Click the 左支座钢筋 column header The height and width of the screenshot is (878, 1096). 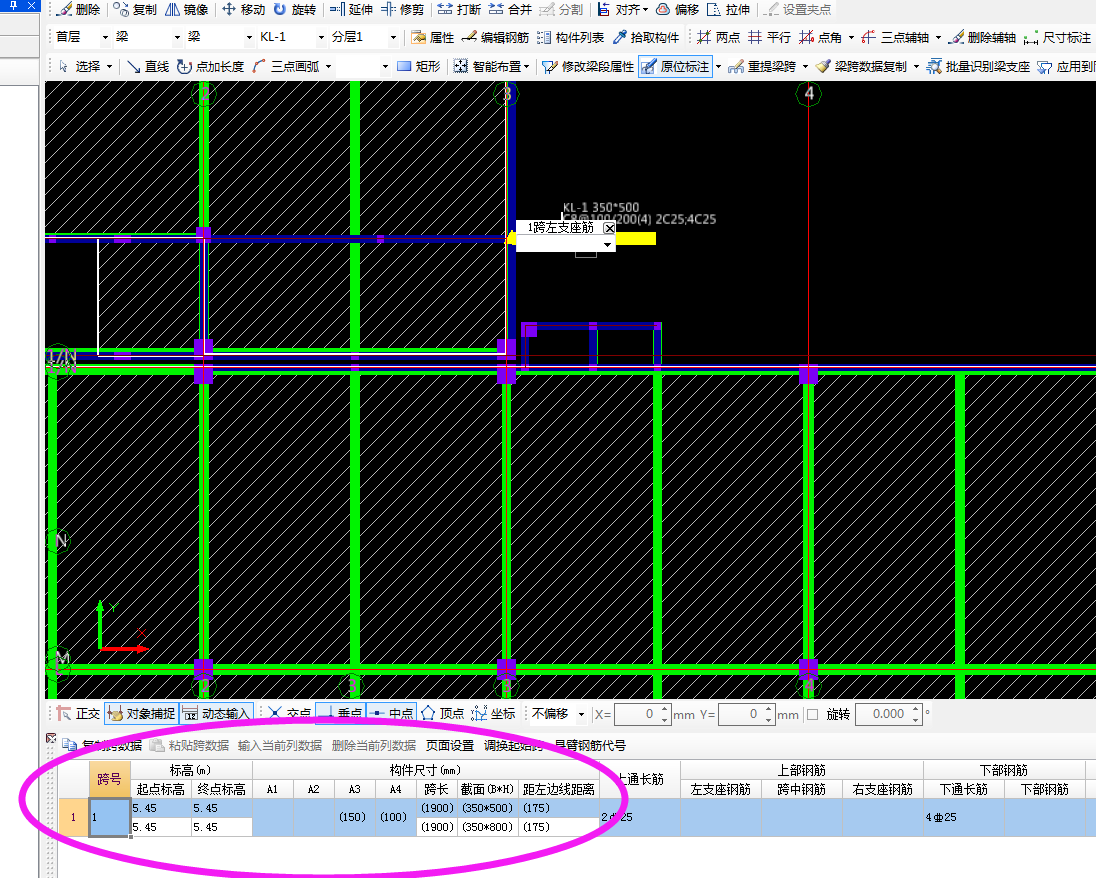pos(721,789)
